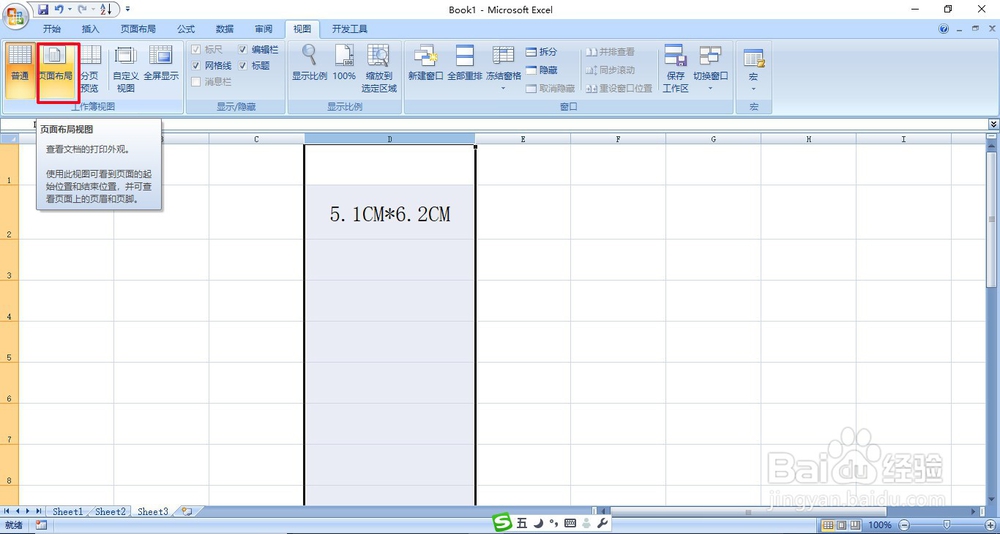1000x534 pixels.
Task: Click the zoom slider handle
Action: 946,524
